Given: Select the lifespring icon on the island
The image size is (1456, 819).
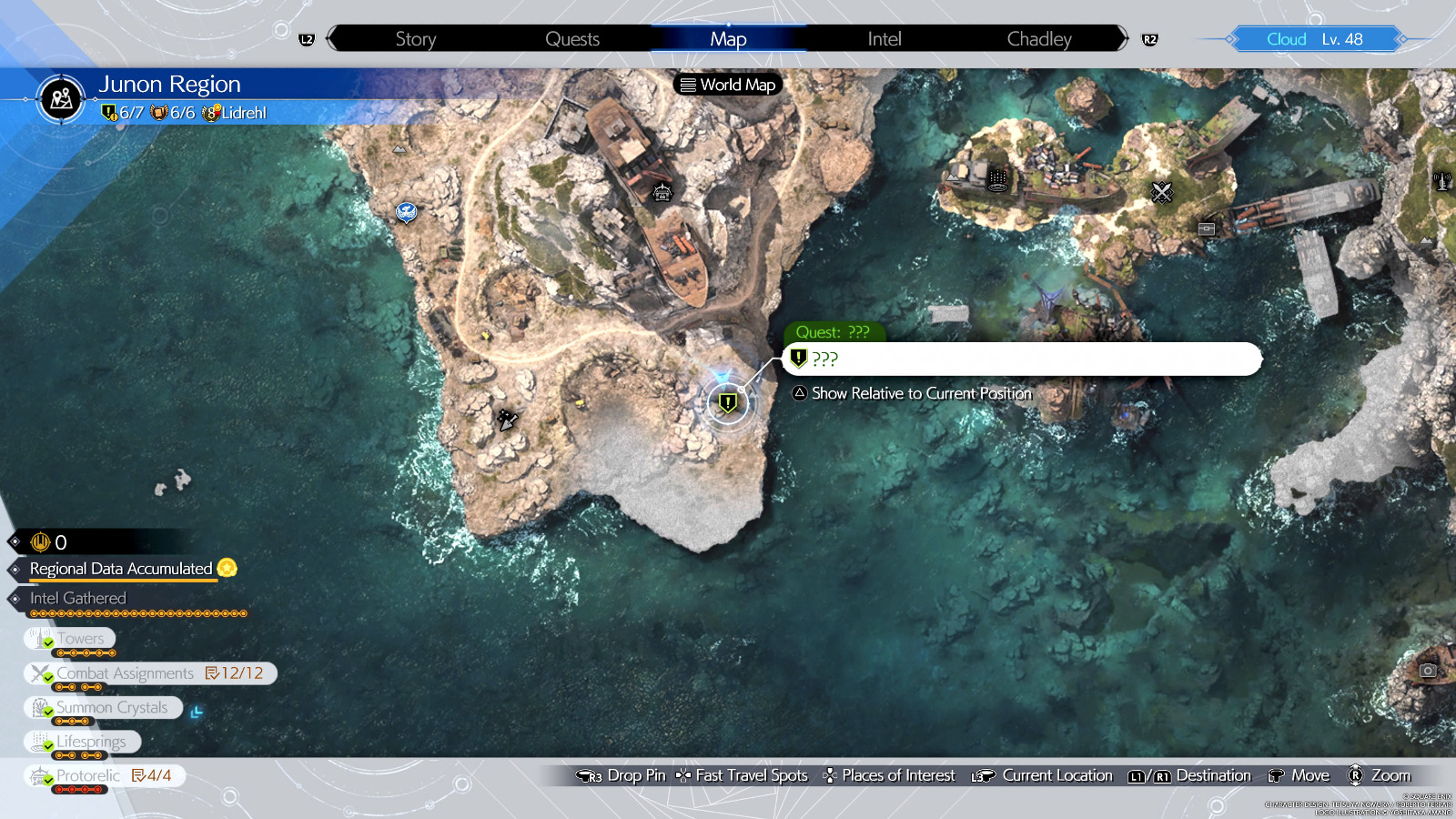Looking at the screenshot, I should 997,179.
